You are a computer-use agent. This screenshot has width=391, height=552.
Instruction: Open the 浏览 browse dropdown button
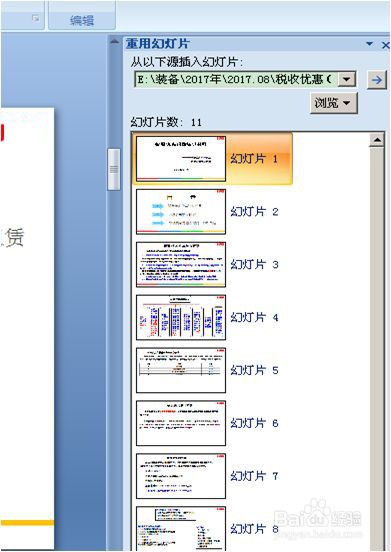pos(333,103)
